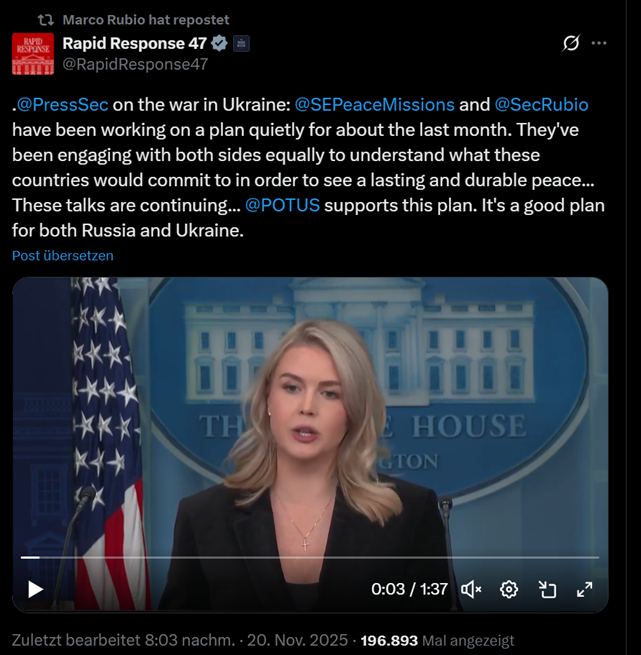Viewport: 641px width, 655px height.
Task: Click the Rapid Response 47 display name
Action: click(x=135, y=43)
